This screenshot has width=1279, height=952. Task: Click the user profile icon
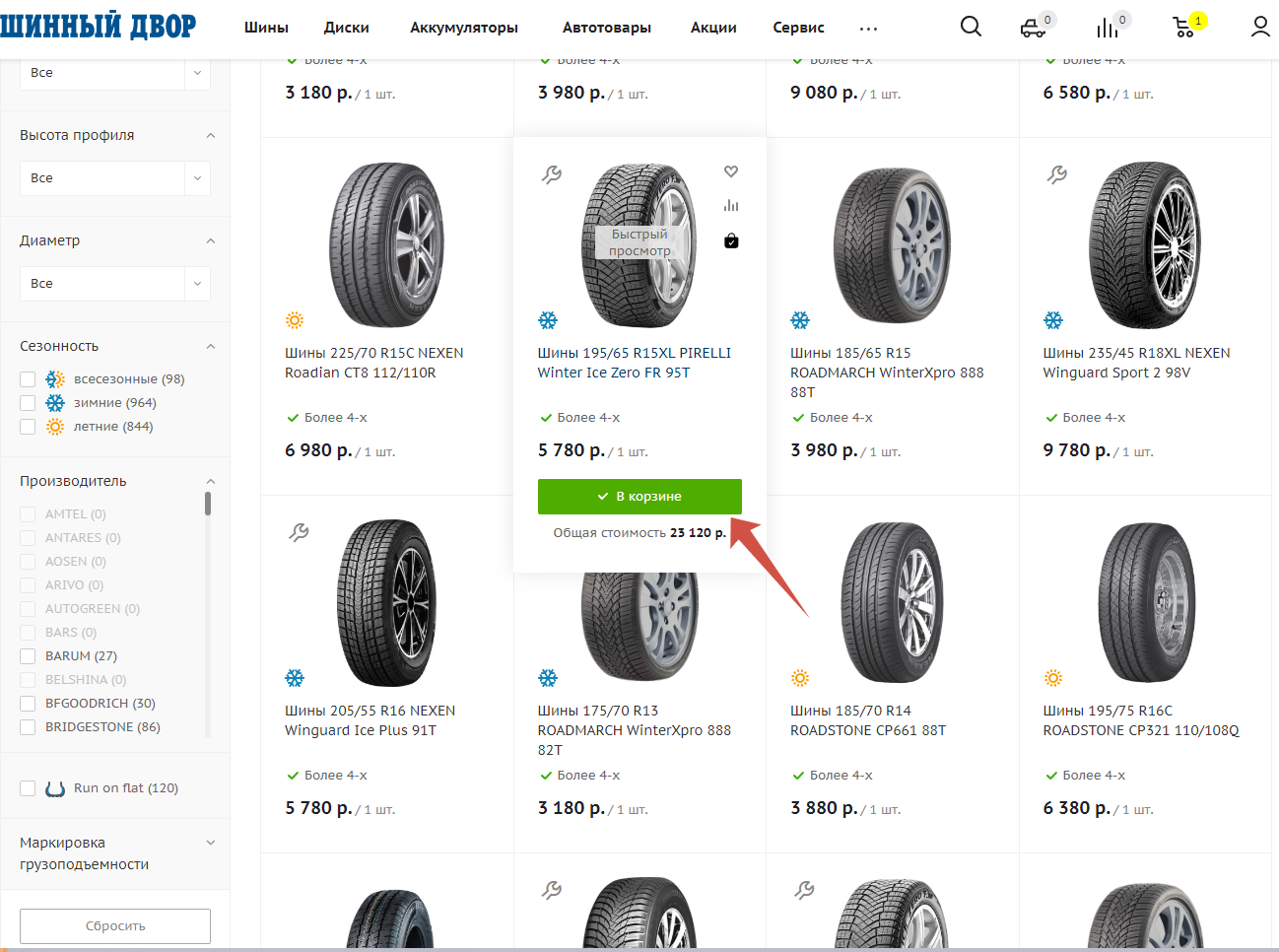(x=1260, y=27)
